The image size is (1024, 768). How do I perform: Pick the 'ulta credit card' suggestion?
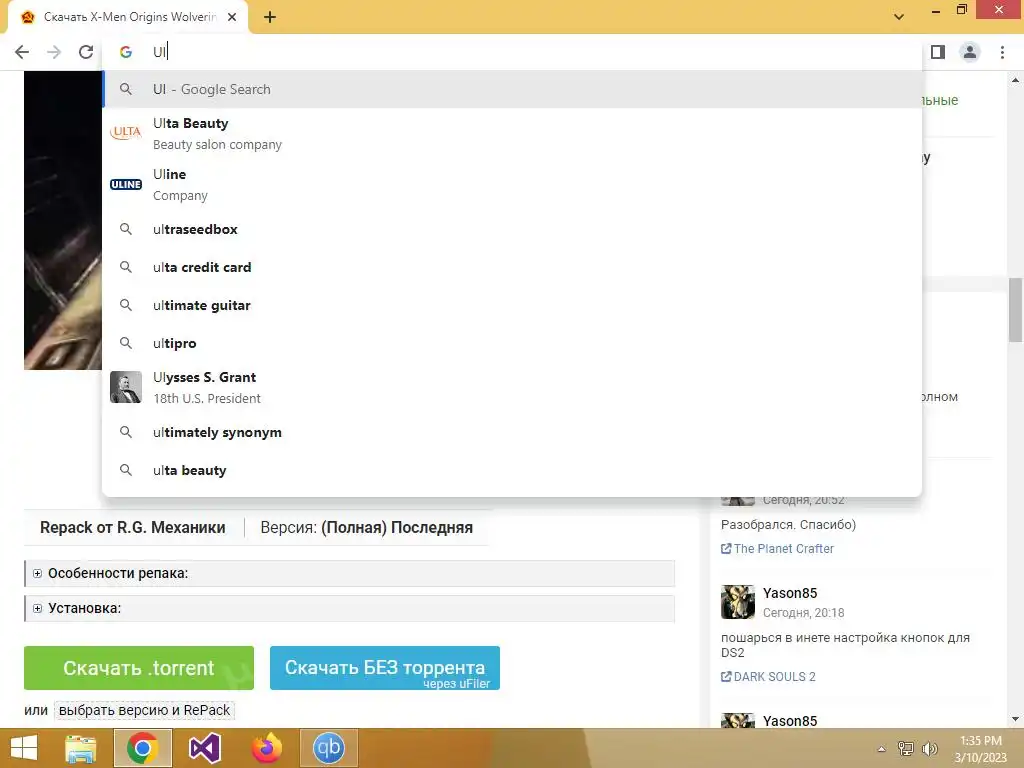(512, 267)
